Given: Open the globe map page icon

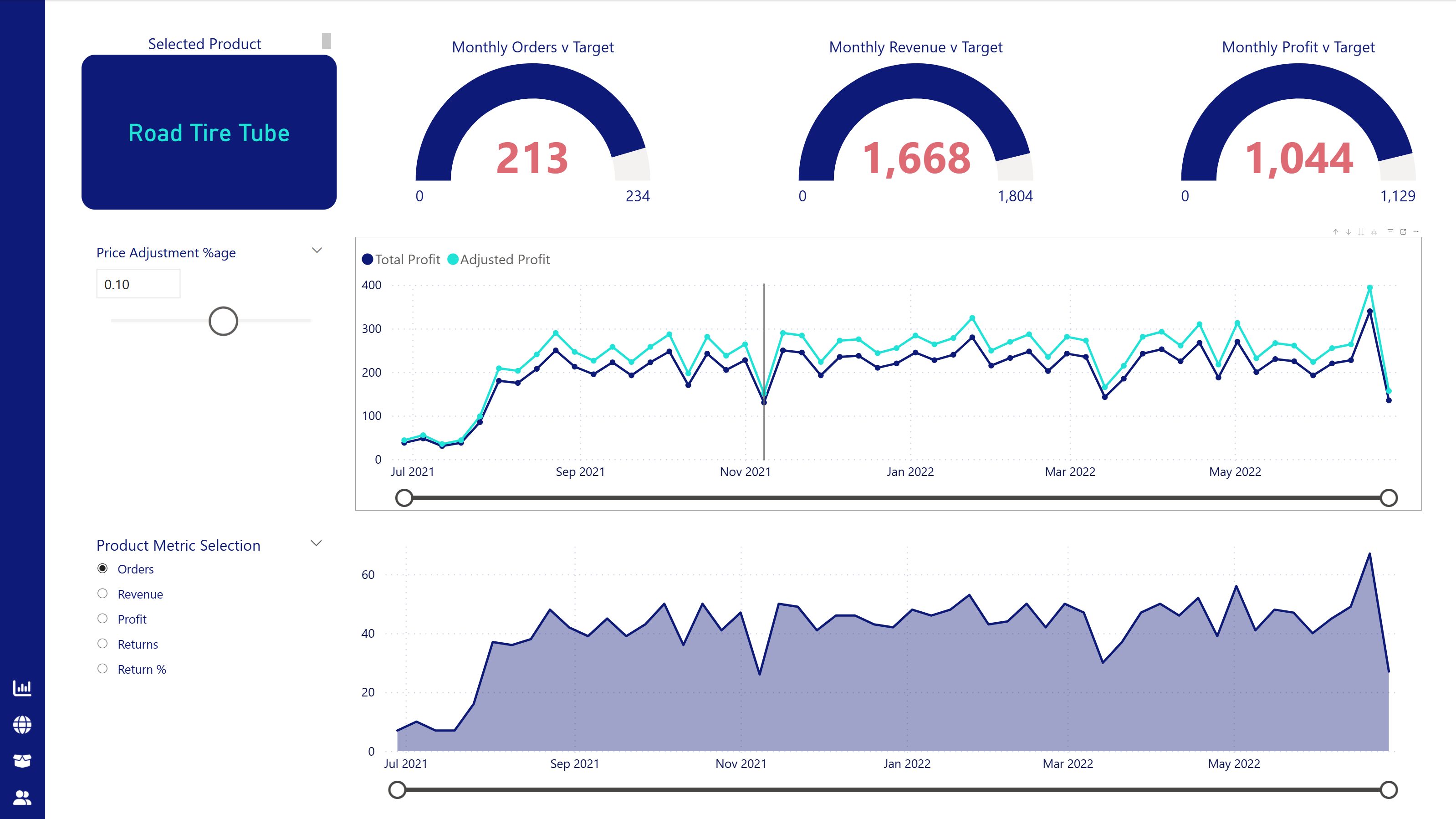Looking at the screenshot, I should point(22,724).
